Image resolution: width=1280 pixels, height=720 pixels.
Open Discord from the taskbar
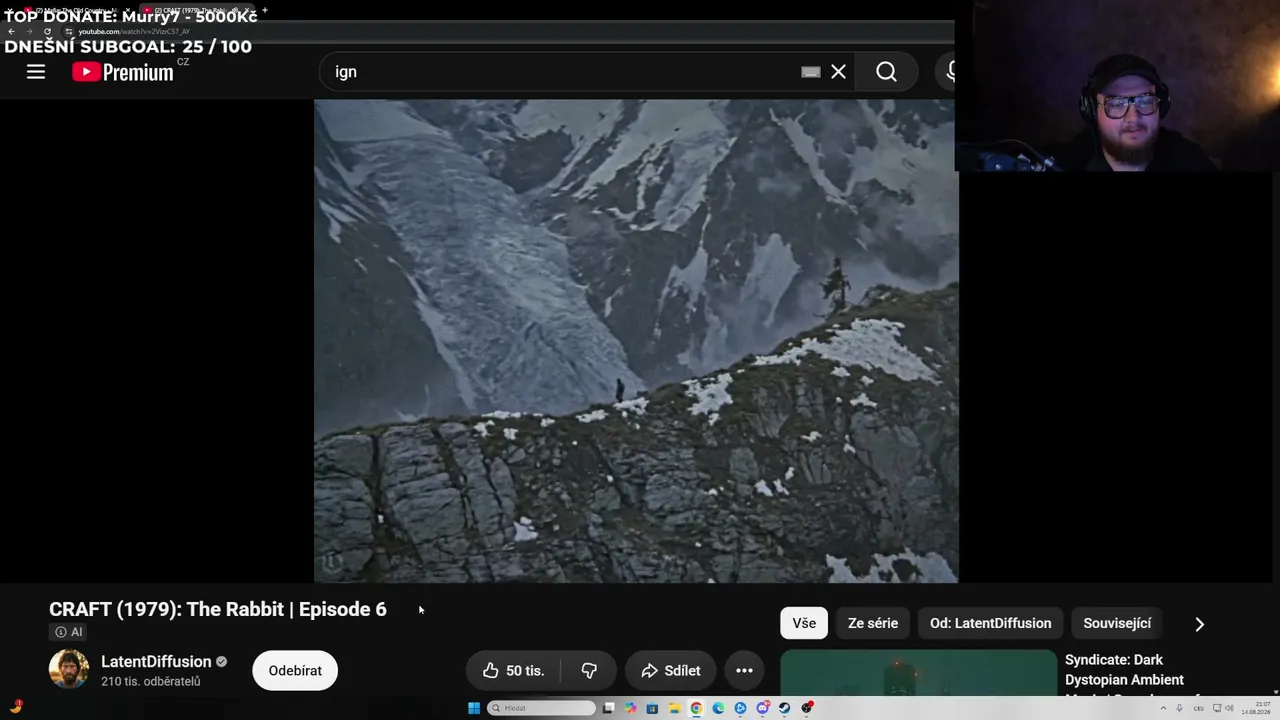tap(762, 708)
